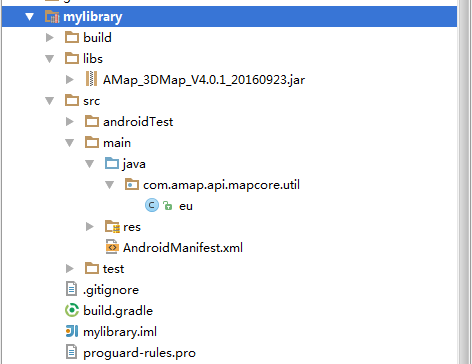The width and height of the screenshot is (472, 364).
Task: Click the AndroidManifest.xml file icon
Action: [x=112, y=247]
